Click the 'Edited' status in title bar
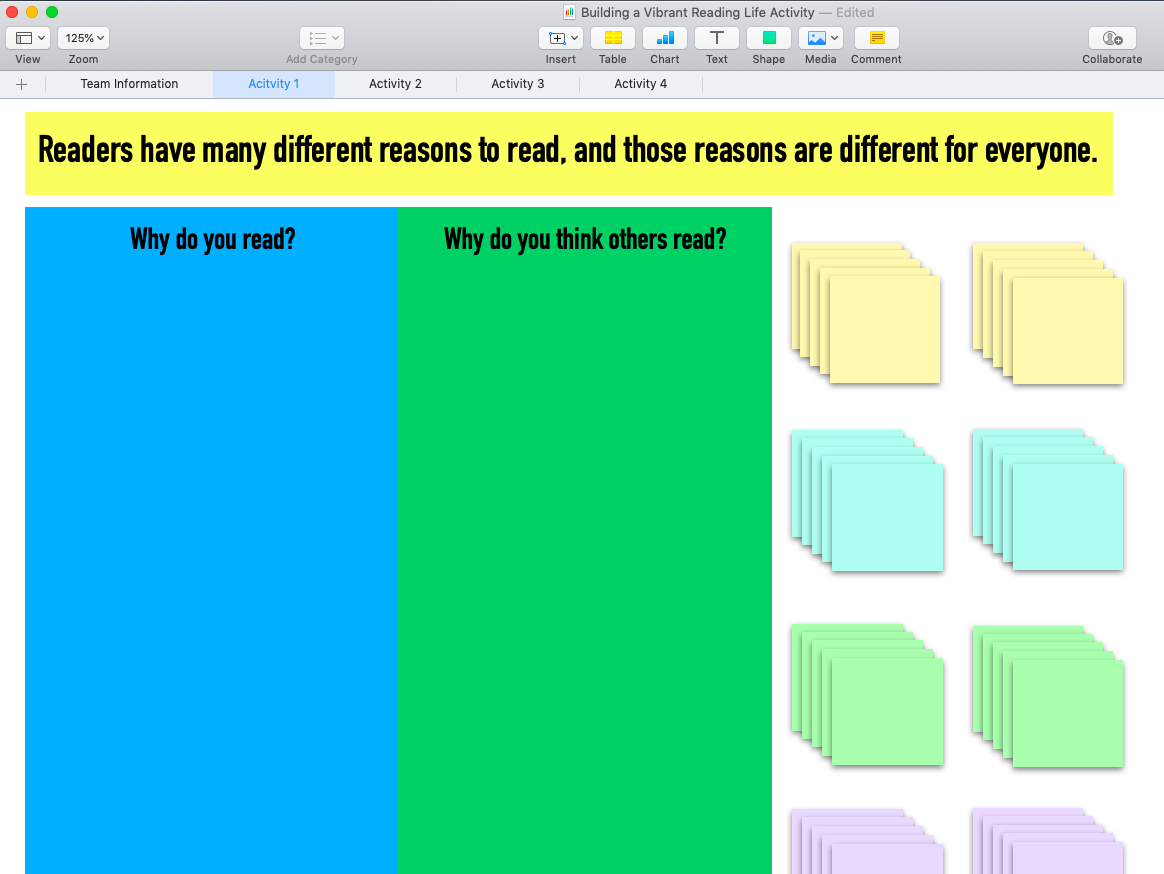The height and width of the screenshot is (874, 1164). [x=855, y=12]
